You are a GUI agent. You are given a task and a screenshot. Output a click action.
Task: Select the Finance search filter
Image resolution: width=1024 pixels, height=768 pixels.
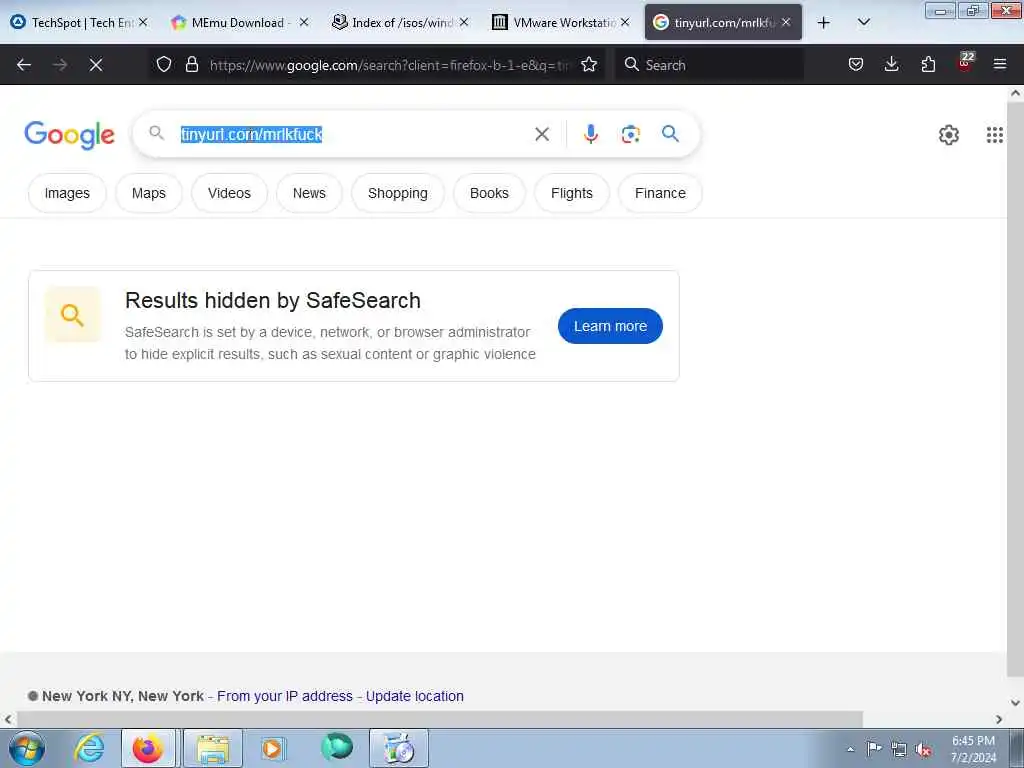[660, 193]
